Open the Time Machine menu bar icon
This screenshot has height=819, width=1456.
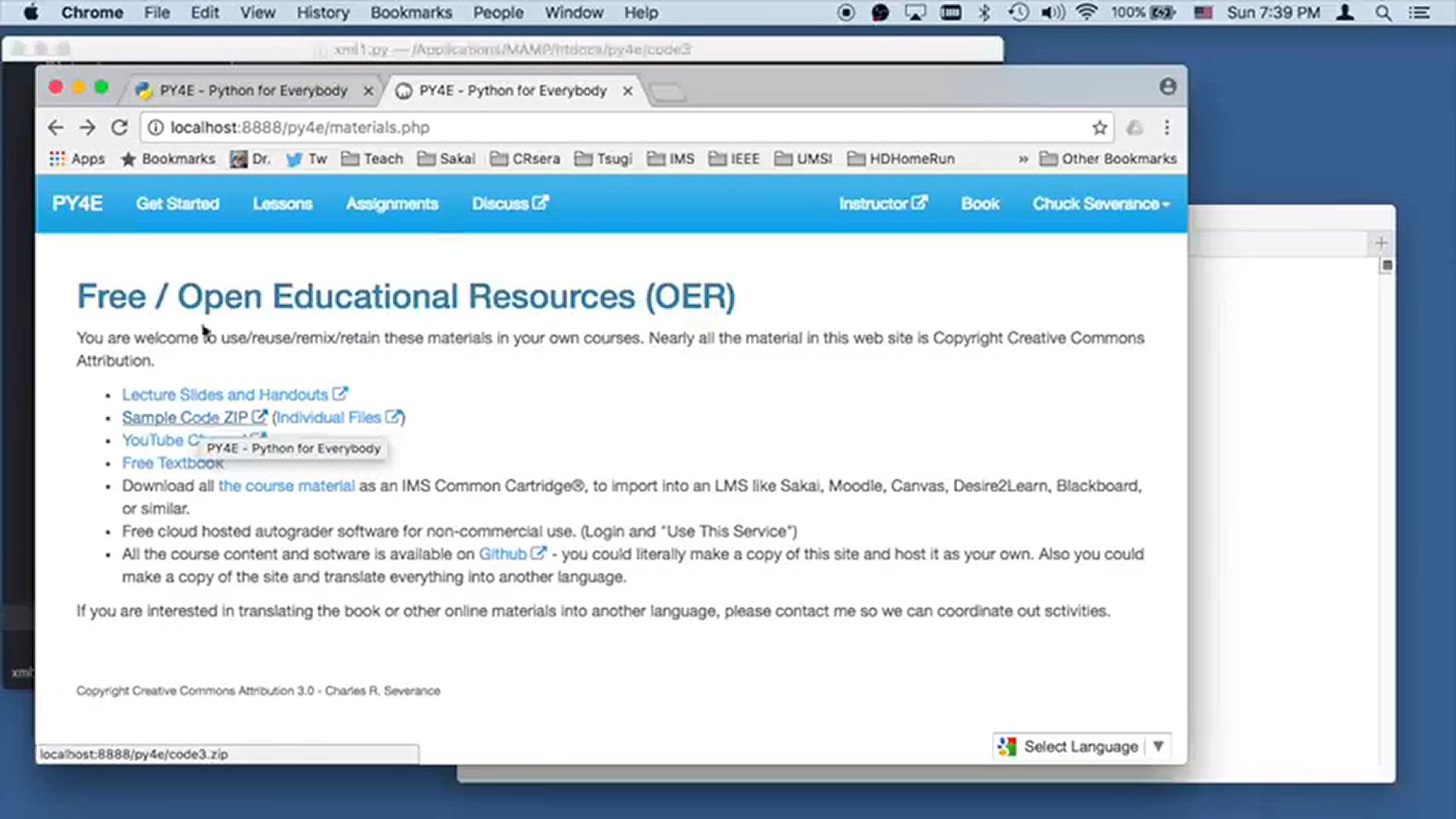tap(1018, 12)
